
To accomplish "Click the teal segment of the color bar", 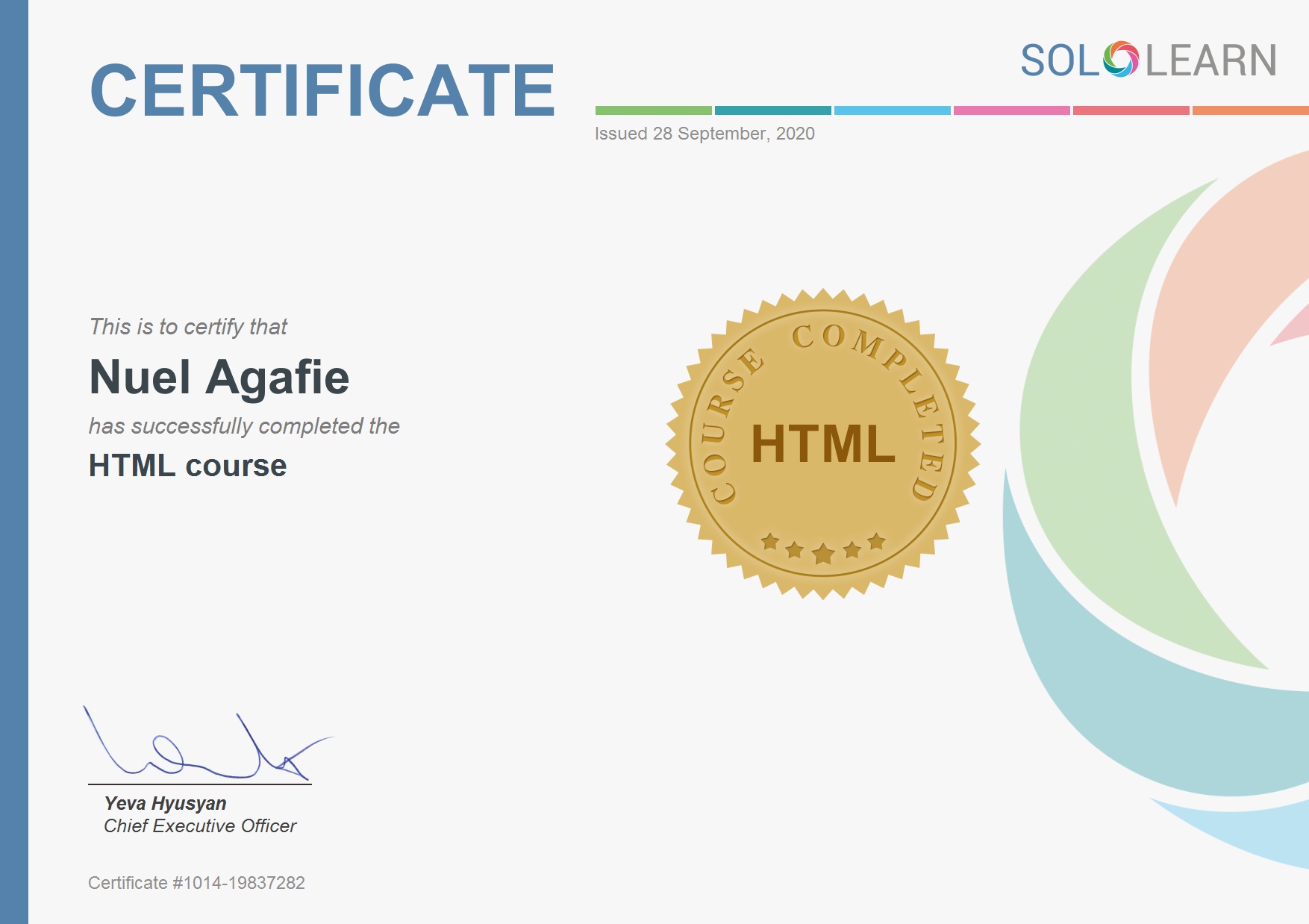I will (x=772, y=109).
